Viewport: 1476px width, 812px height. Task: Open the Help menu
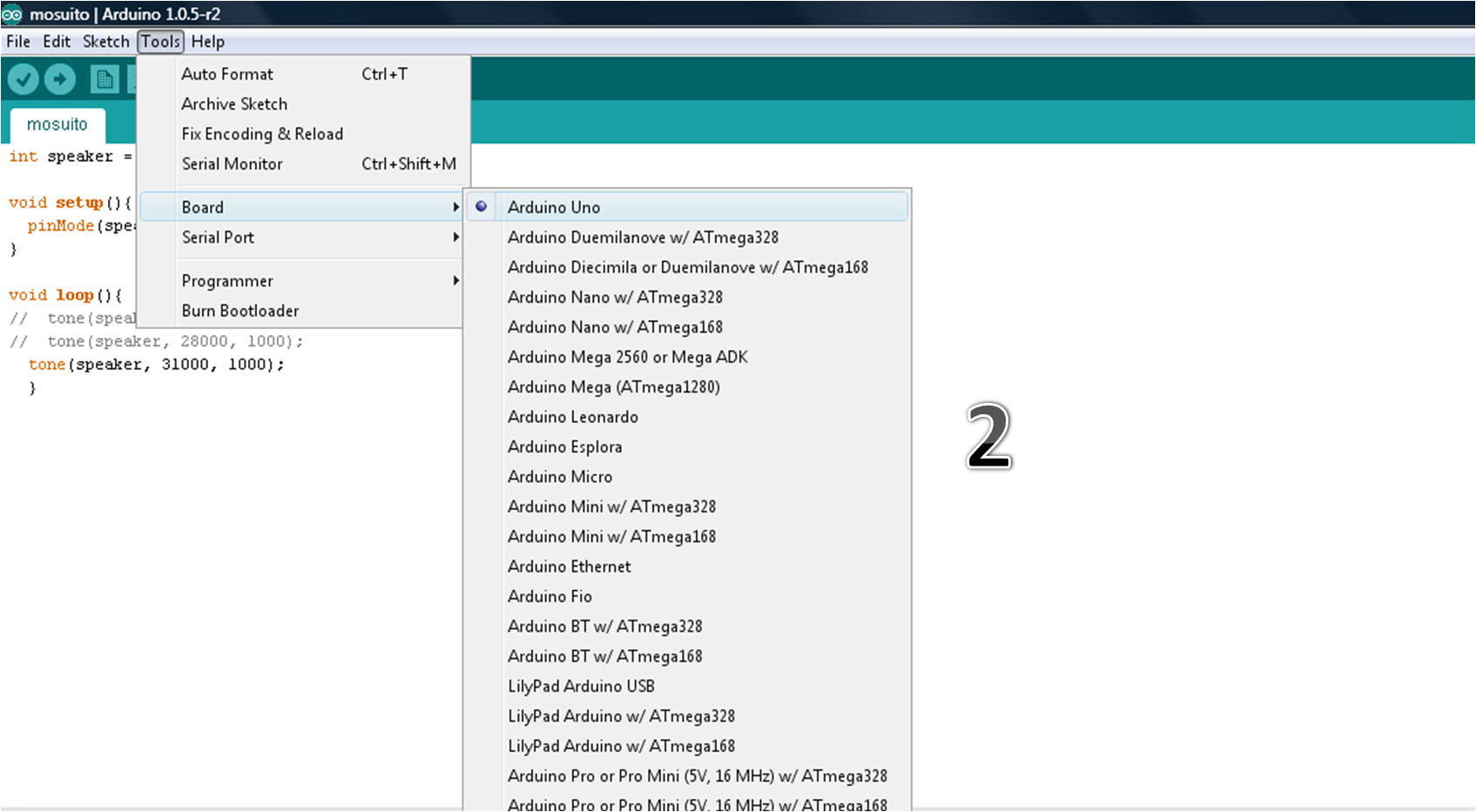click(208, 42)
